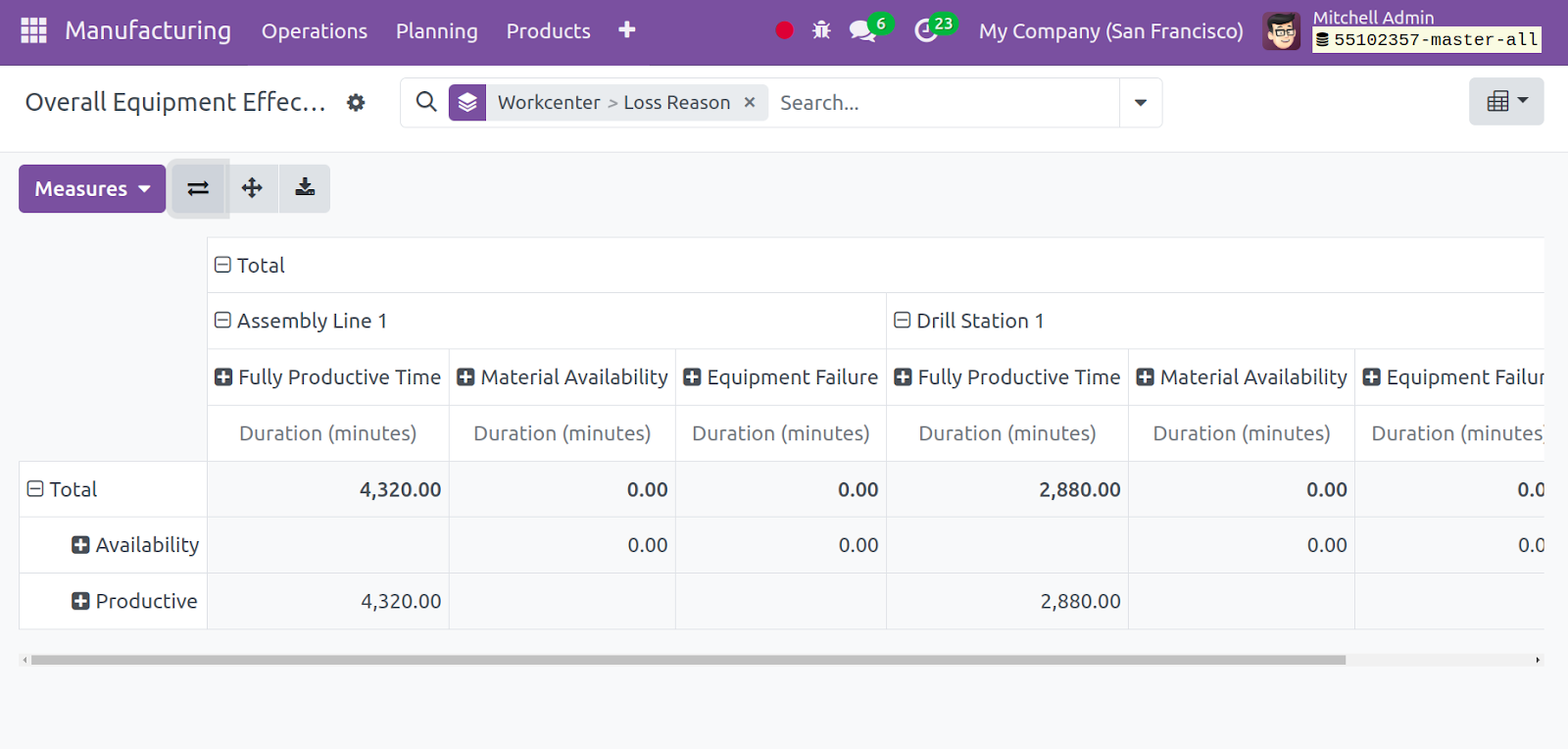Image resolution: width=1568 pixels, height=749 pixels.
Task: Open the apps grid home menu
Action: [x=33, y=30]
